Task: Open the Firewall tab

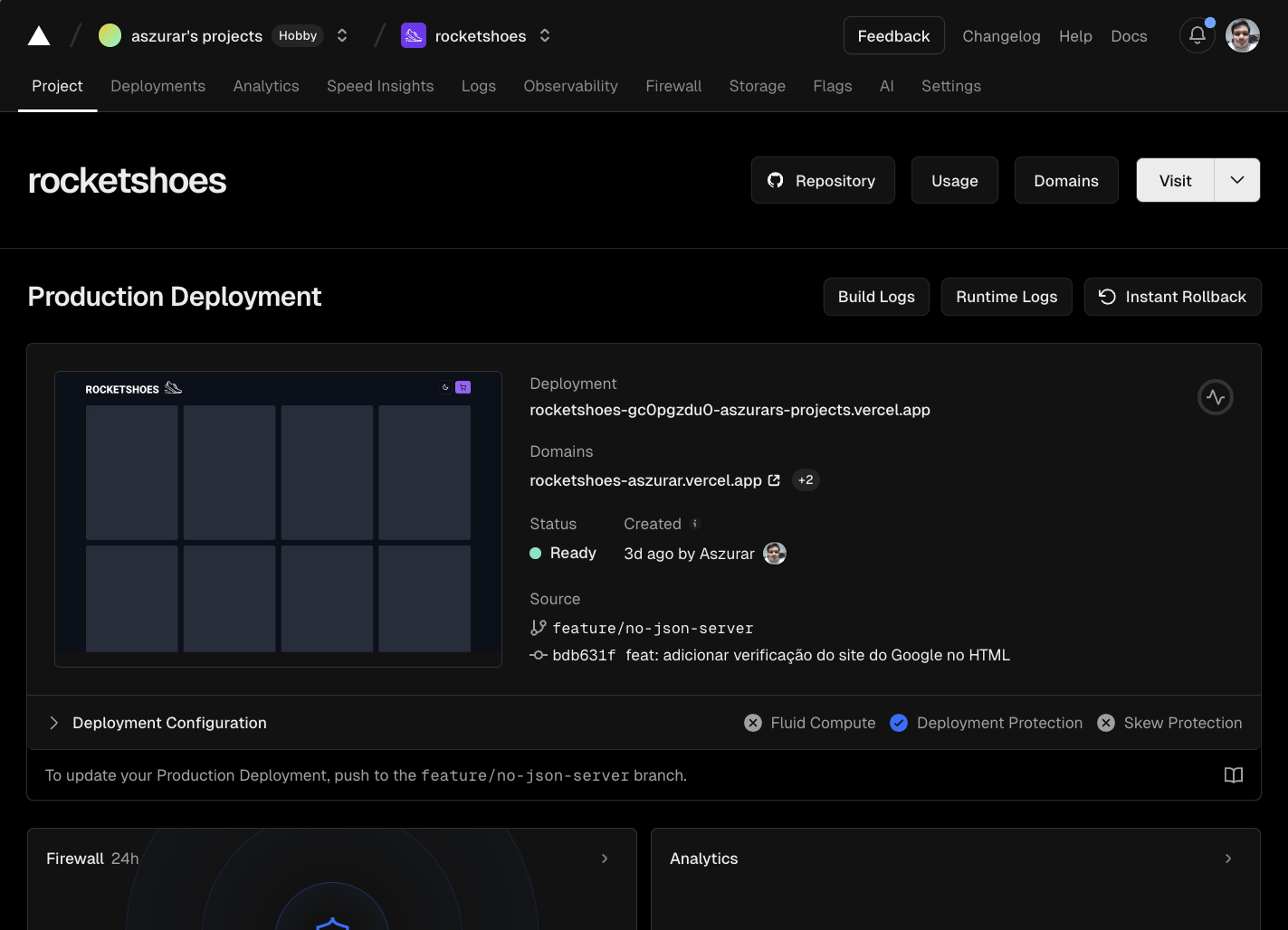Action: click(x=673, y=86)
